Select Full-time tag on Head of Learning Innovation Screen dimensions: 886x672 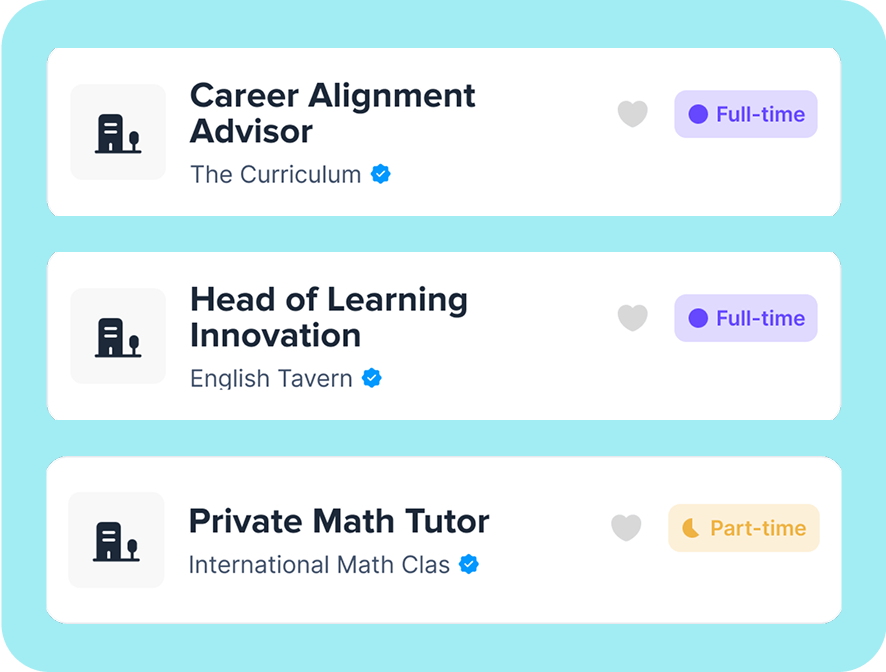click(x=746, y=318)
